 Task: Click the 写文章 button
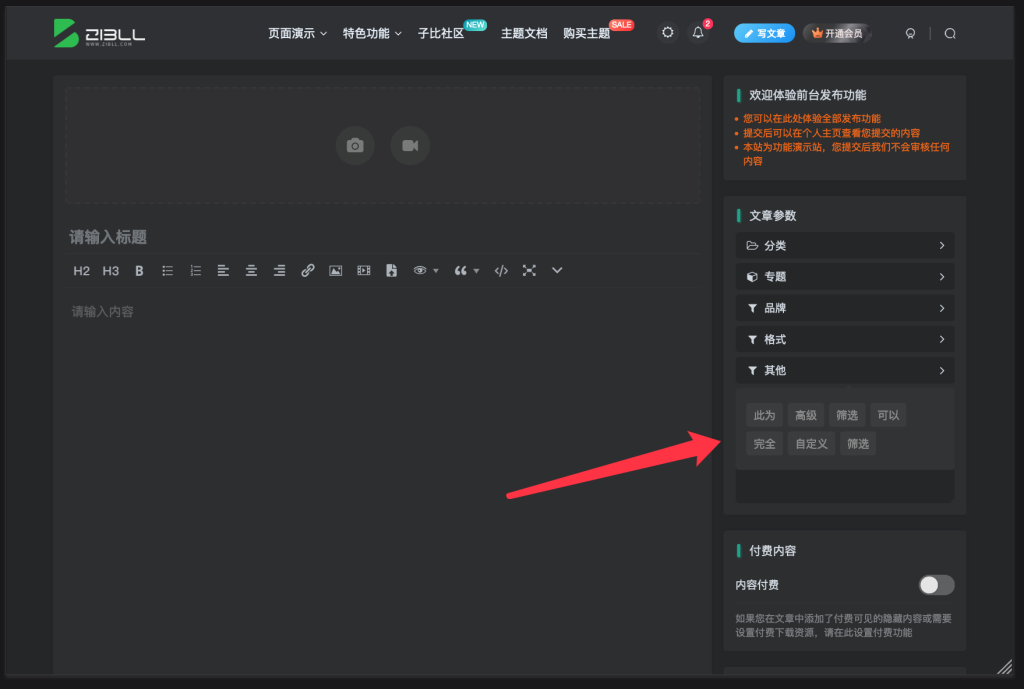764,33
